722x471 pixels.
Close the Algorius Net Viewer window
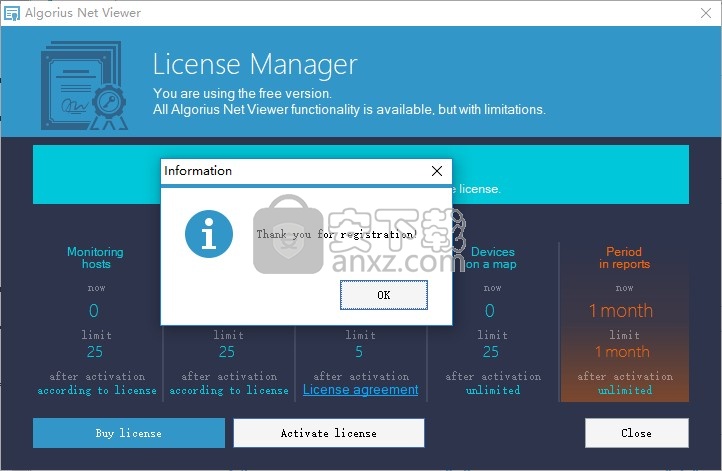[706, 13]
